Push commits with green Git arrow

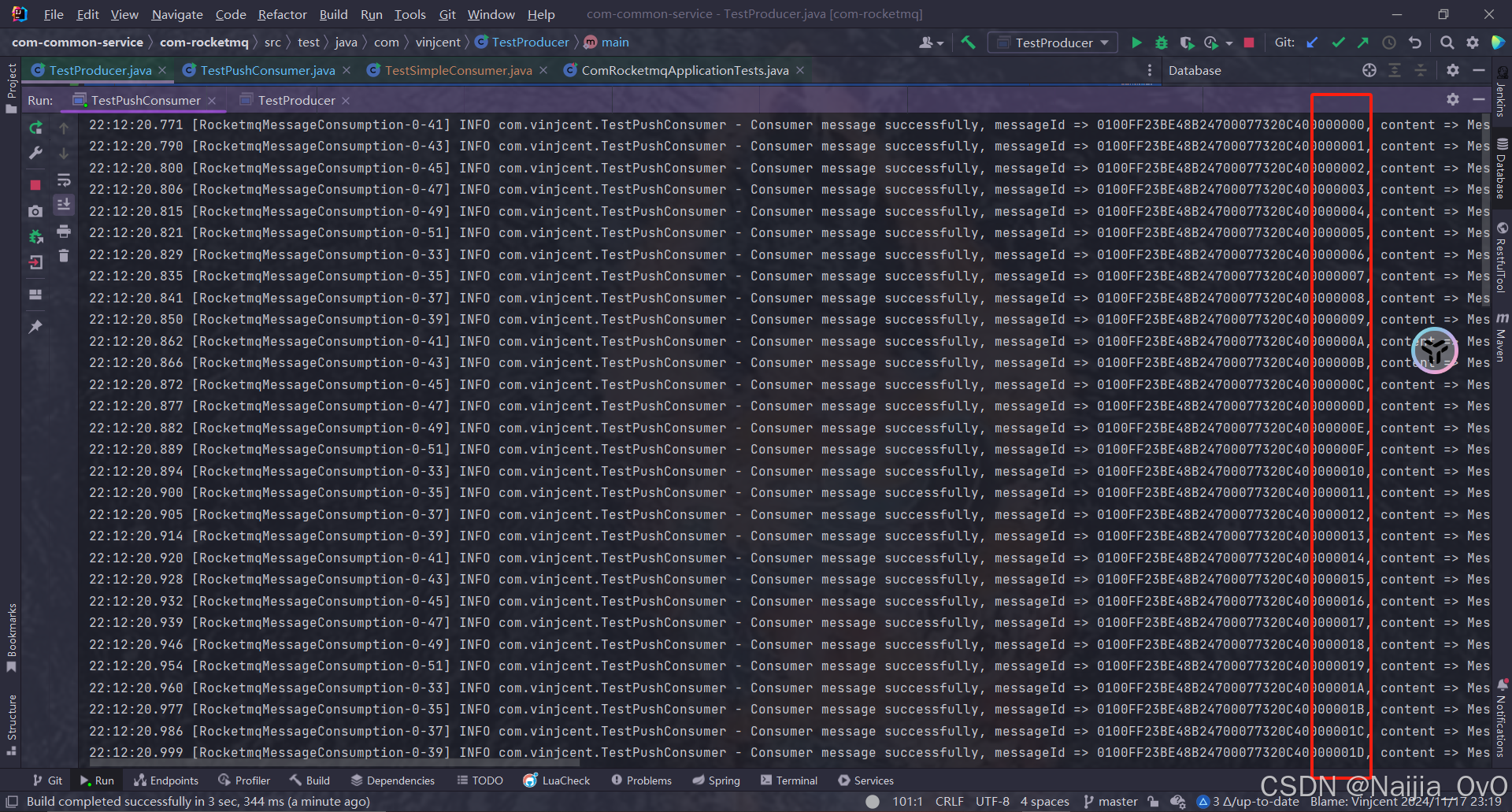point(1363,43)
